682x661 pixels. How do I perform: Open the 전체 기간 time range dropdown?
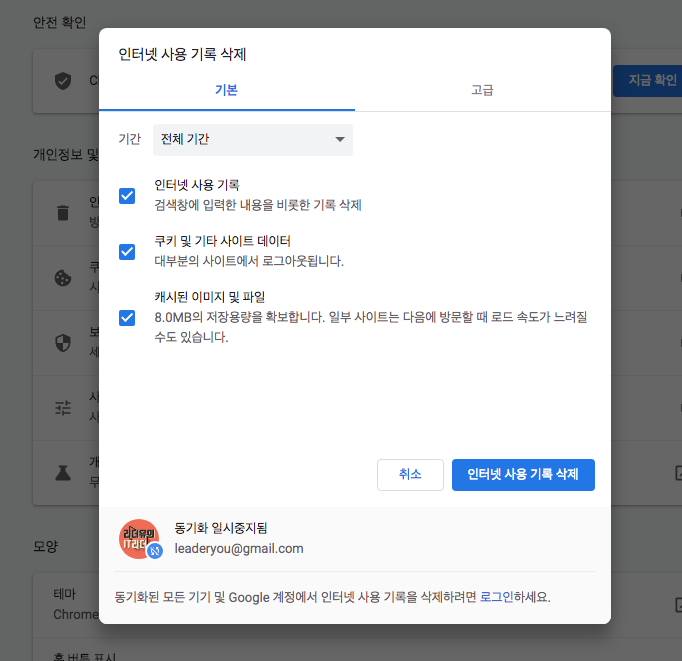click(x=253, y=140)
